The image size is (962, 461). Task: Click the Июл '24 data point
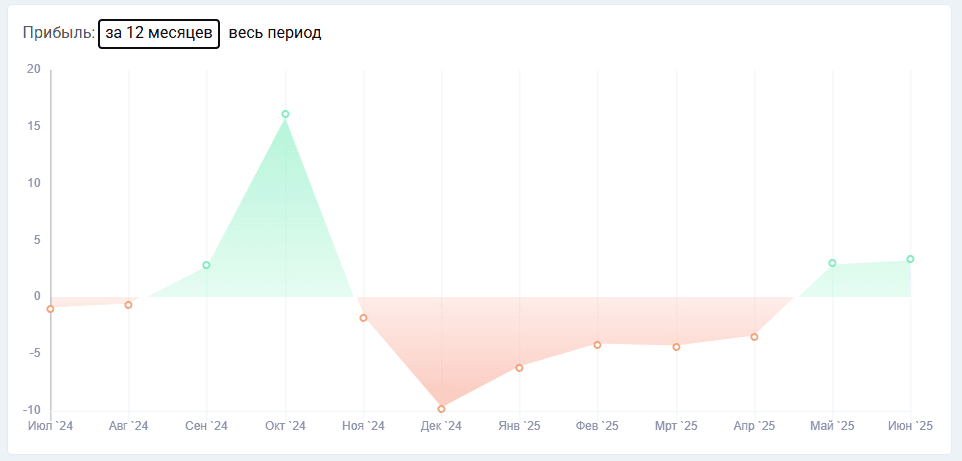pyautogui.click(x=50, y=309)
